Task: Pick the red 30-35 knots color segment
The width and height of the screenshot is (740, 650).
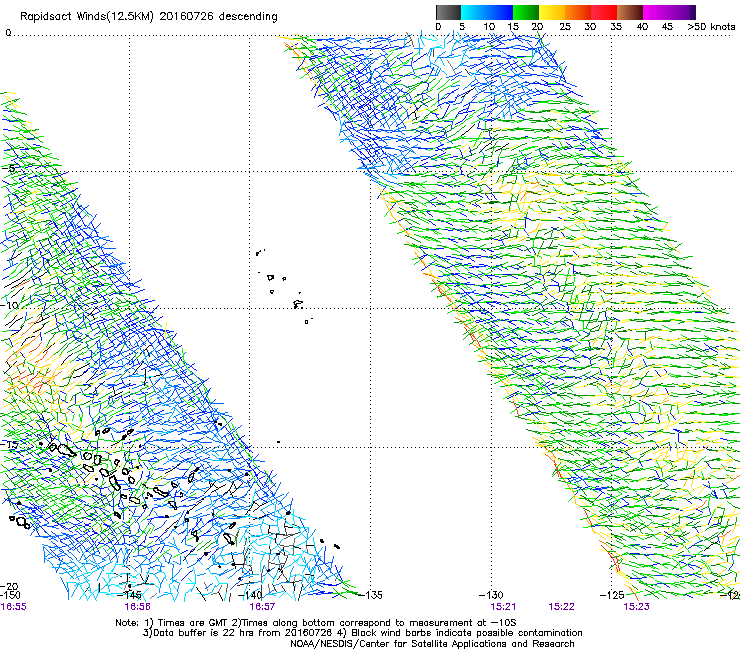Action: pos(604,12)
